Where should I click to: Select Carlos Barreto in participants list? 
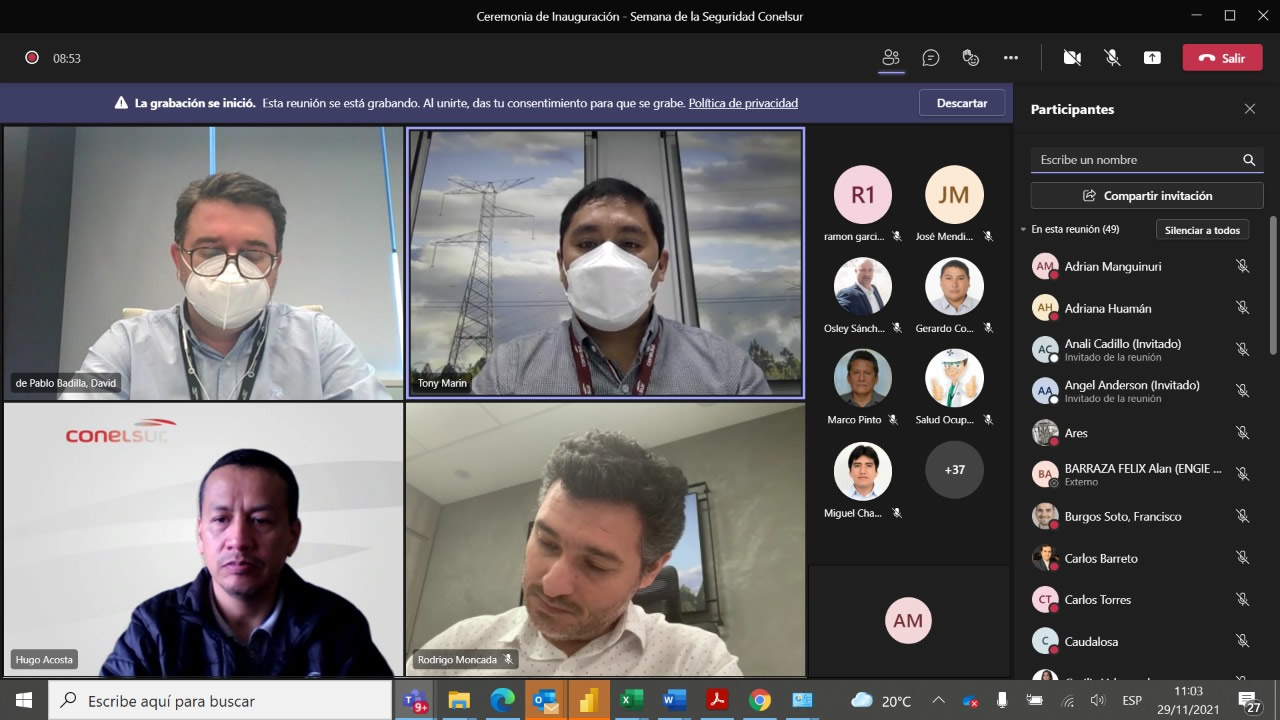pyautogui.click(x=1100, y=558)
